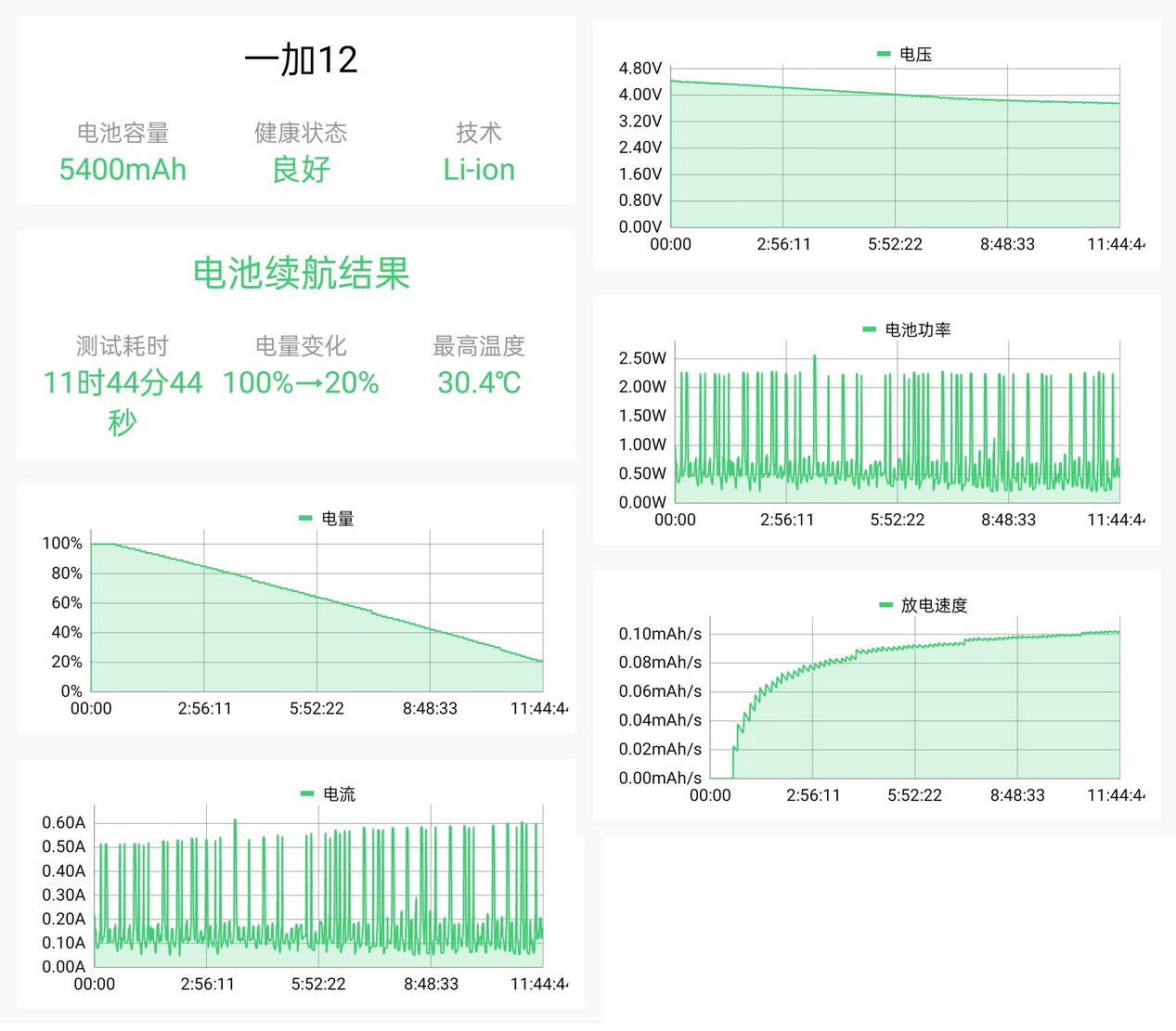Click the 0.04mAh/s axis label in 放电速度 chart
This screenshot has width=1176, height=1031.
click(660, 720)
